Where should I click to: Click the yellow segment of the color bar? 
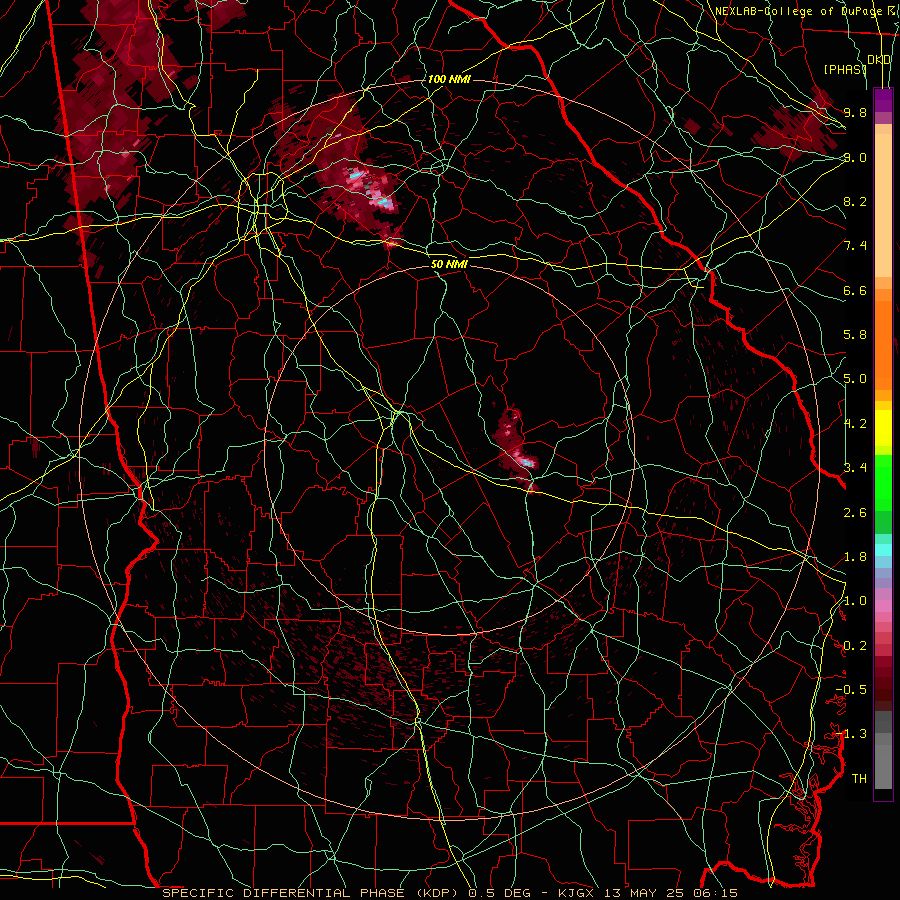click(883, 428)
